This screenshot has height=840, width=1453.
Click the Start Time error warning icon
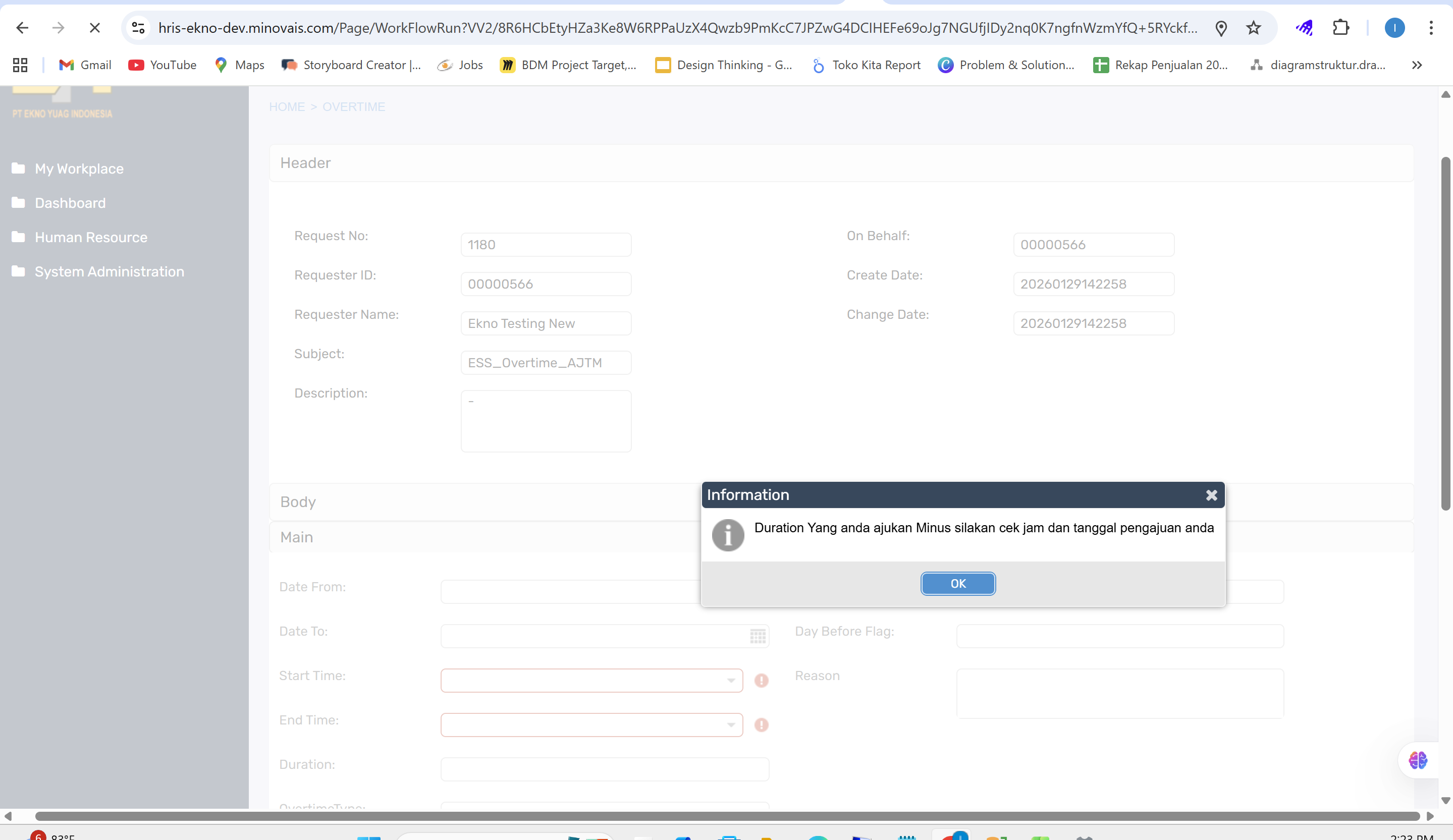[x=761, y=680]
